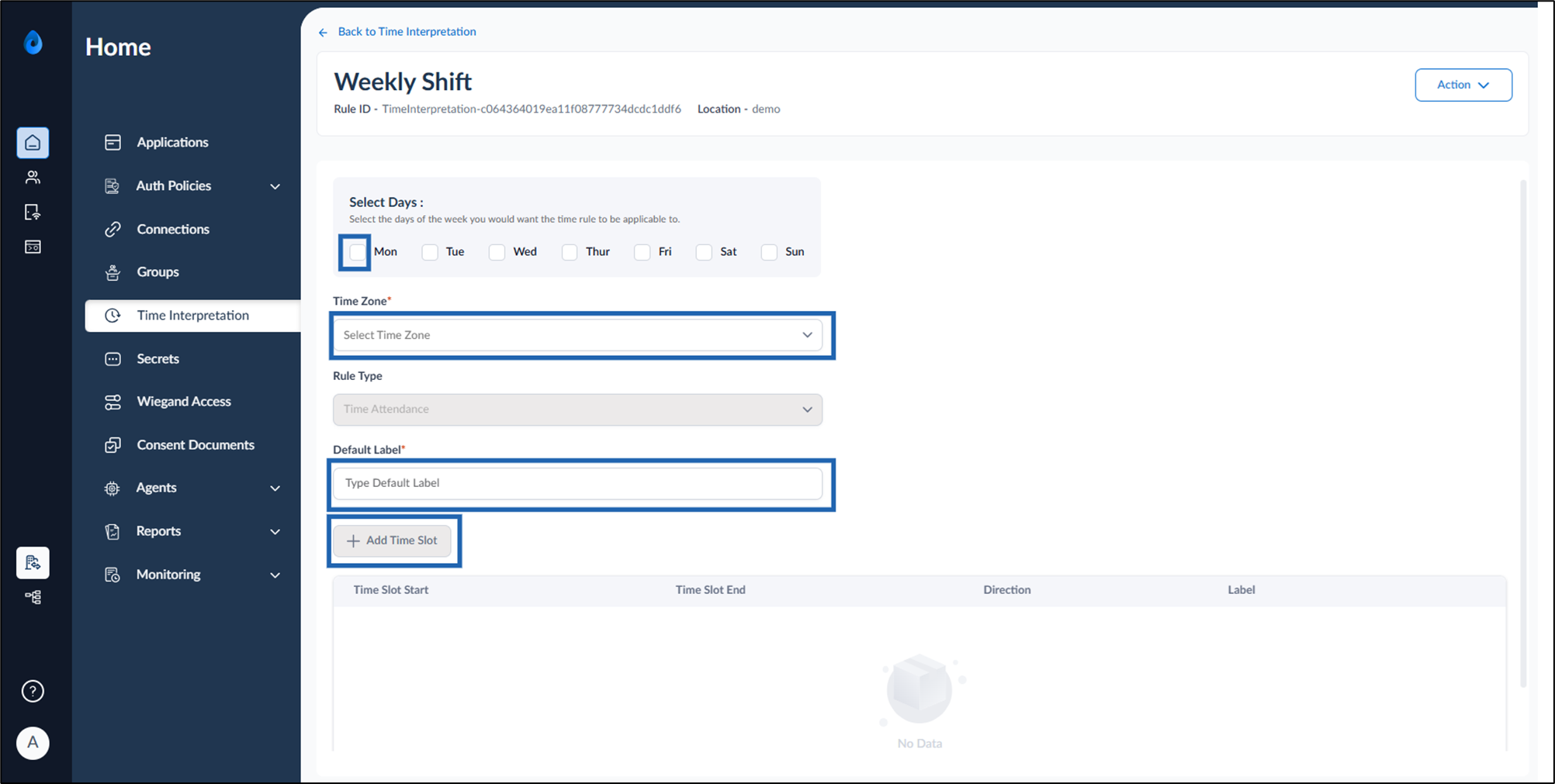Expand the Monitoring chevron
Screen dimensions: 1555x784
pos(275,575)
